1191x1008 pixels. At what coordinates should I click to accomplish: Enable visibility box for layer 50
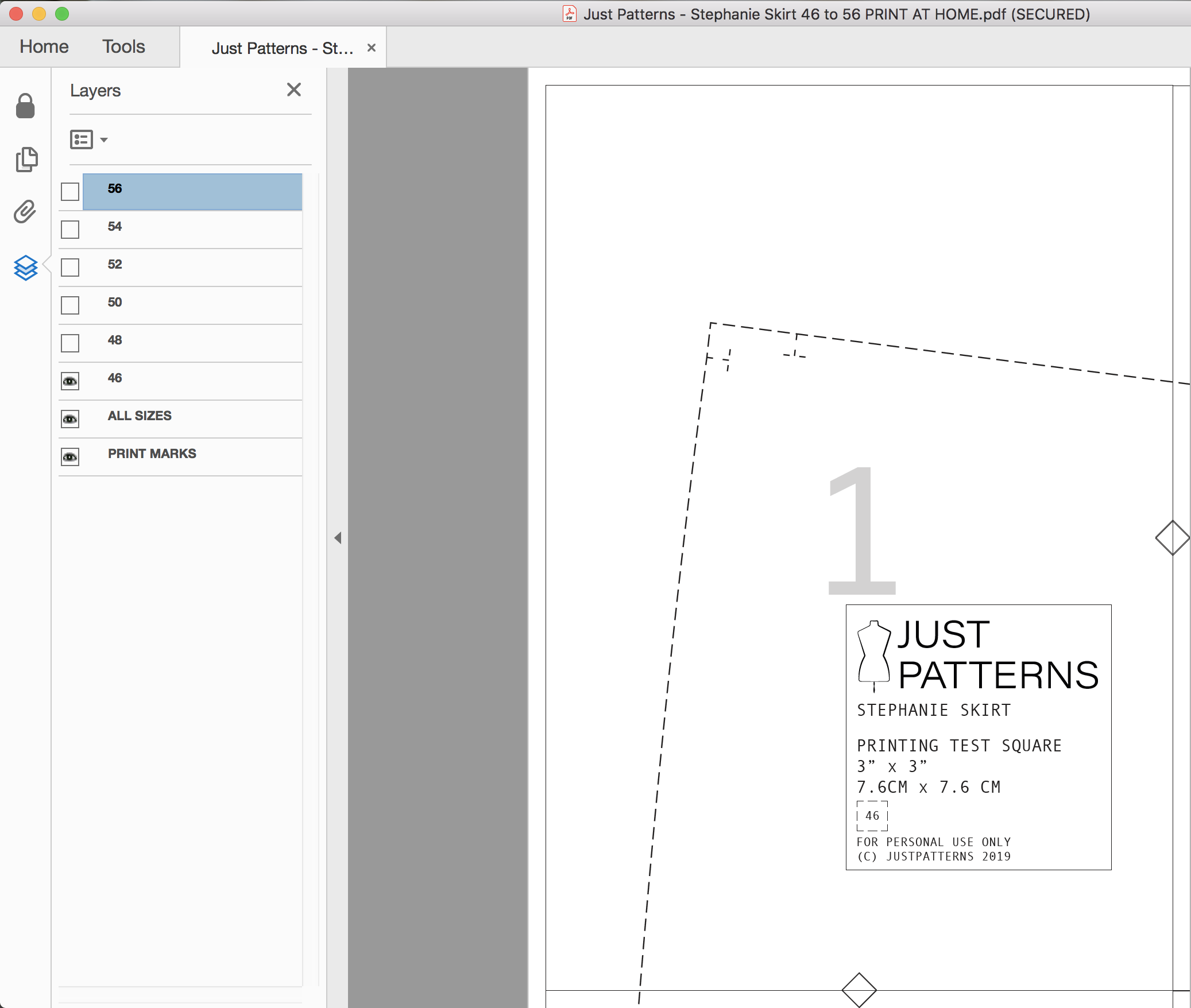click(x=70, y=305)
